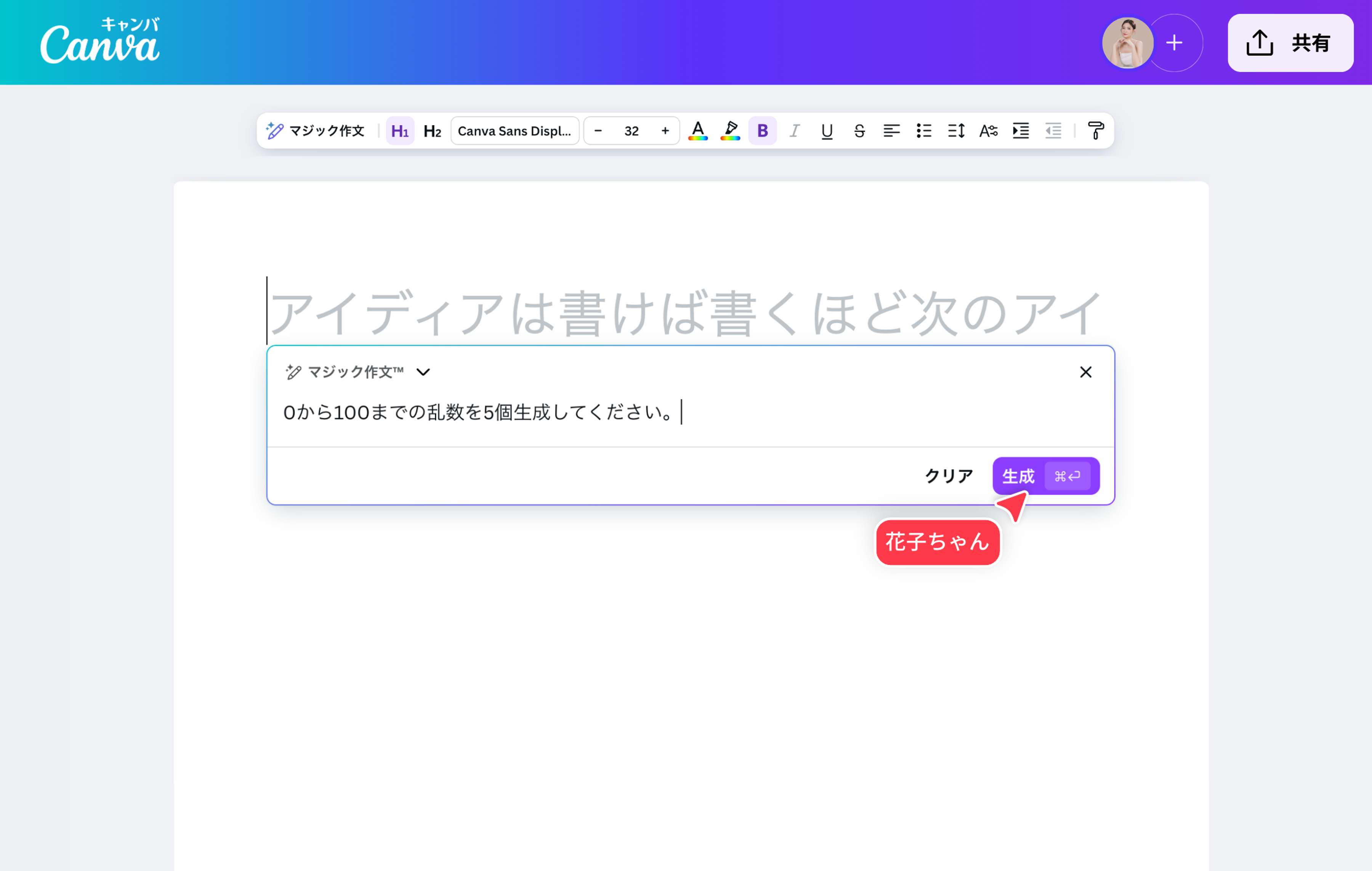Open the text color picker
The image size is (1372, 871).
(698, 131)
